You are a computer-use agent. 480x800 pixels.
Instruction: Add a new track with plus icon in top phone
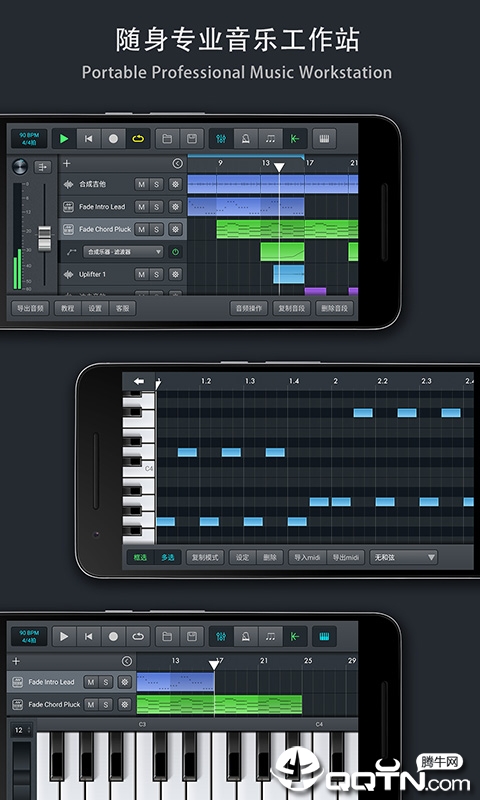tap(66, 164)
